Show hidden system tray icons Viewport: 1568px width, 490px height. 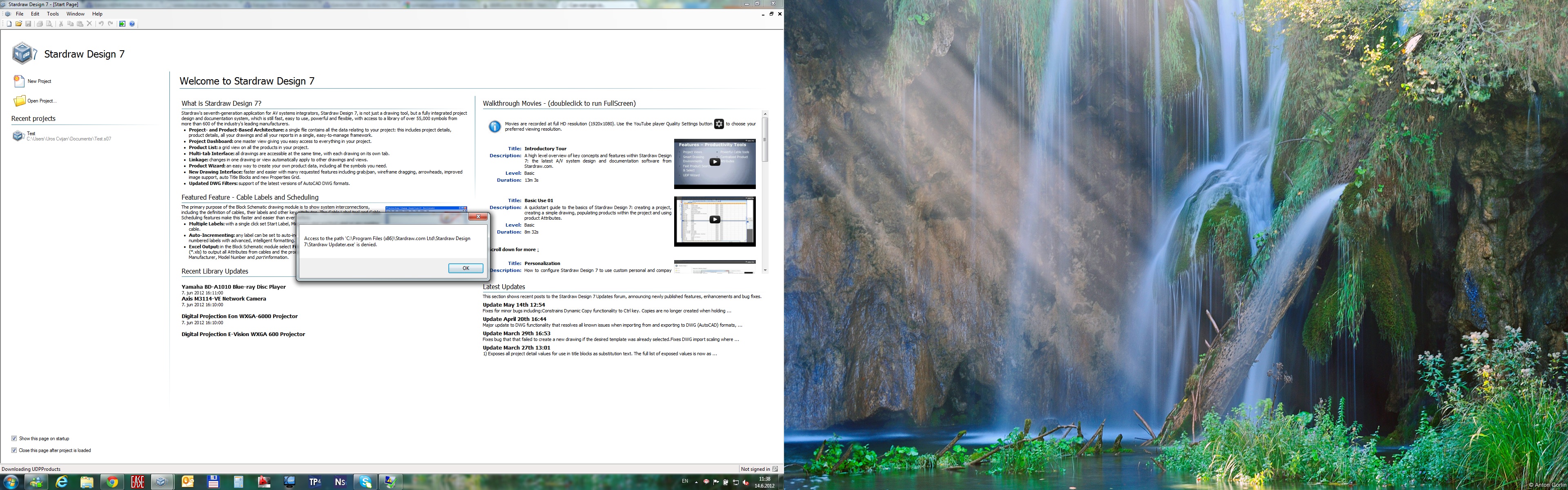696,482
